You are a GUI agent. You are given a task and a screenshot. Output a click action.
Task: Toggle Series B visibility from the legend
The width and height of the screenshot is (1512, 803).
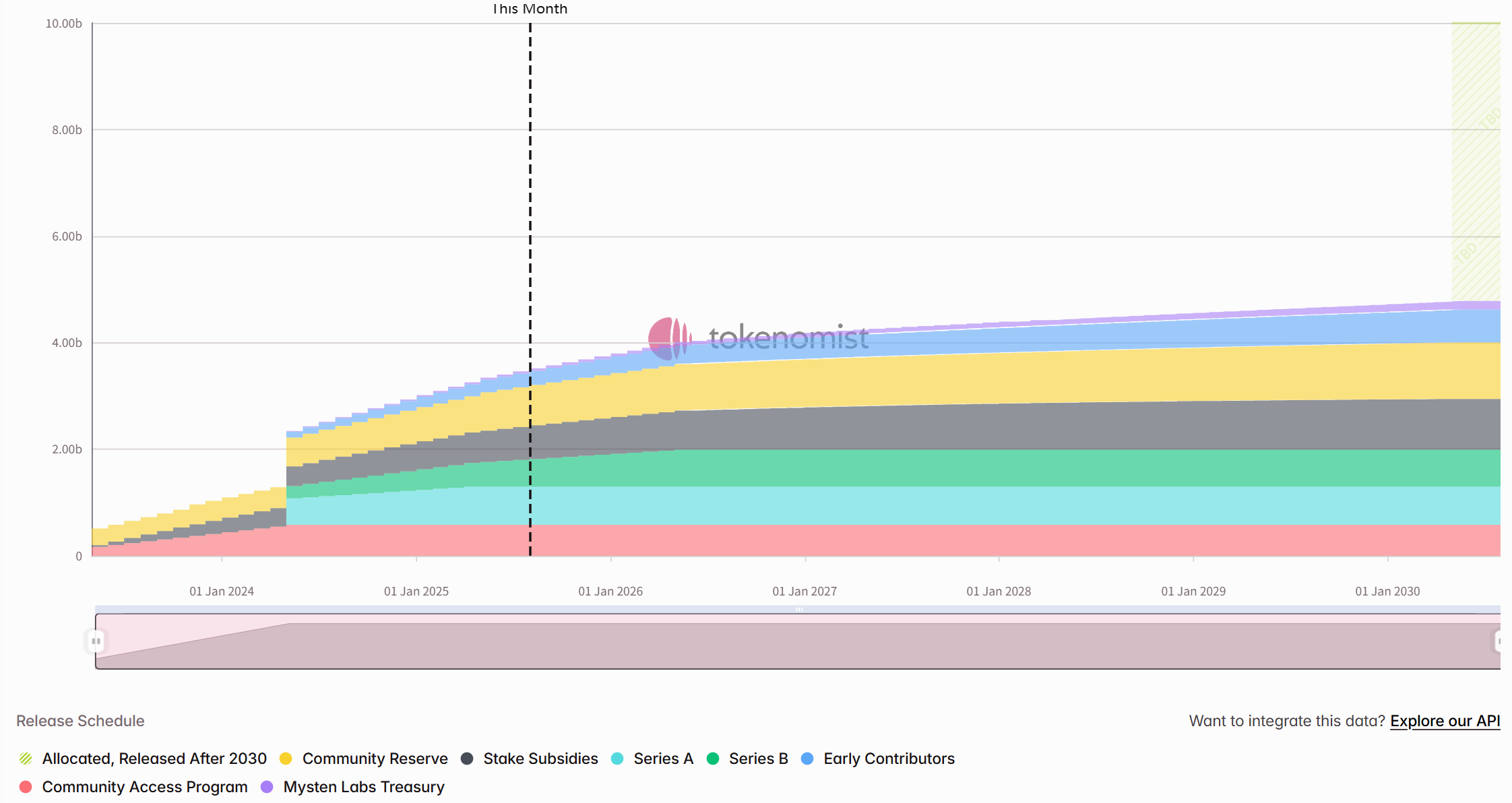coord(758,759)
